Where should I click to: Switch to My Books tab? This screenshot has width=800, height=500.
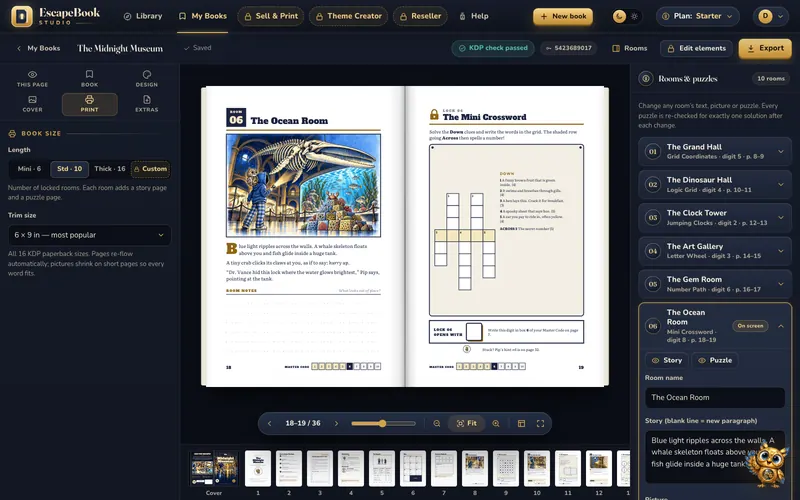[x=203, y=16]
